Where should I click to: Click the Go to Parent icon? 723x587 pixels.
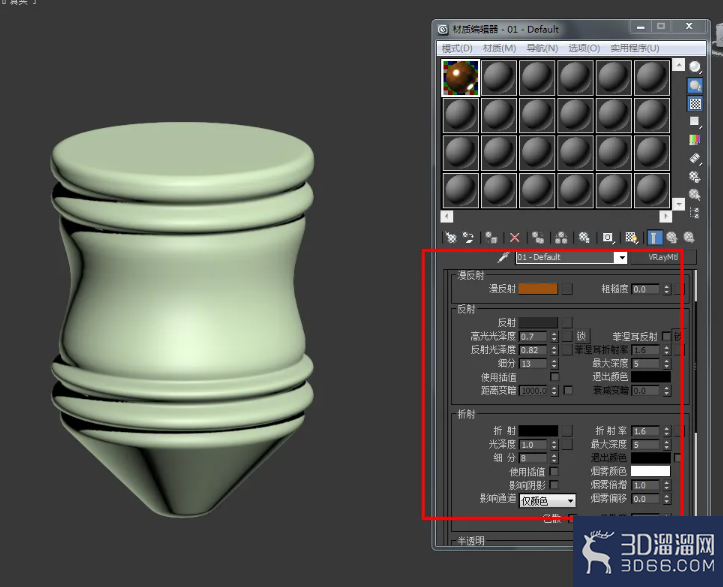pyautogui.click(x=672, y=238)
